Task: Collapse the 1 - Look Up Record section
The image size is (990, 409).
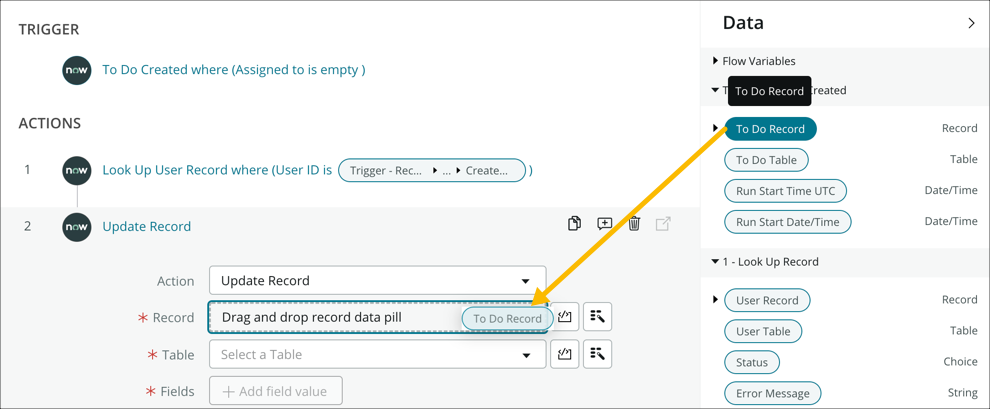Action: coord(715,262)
